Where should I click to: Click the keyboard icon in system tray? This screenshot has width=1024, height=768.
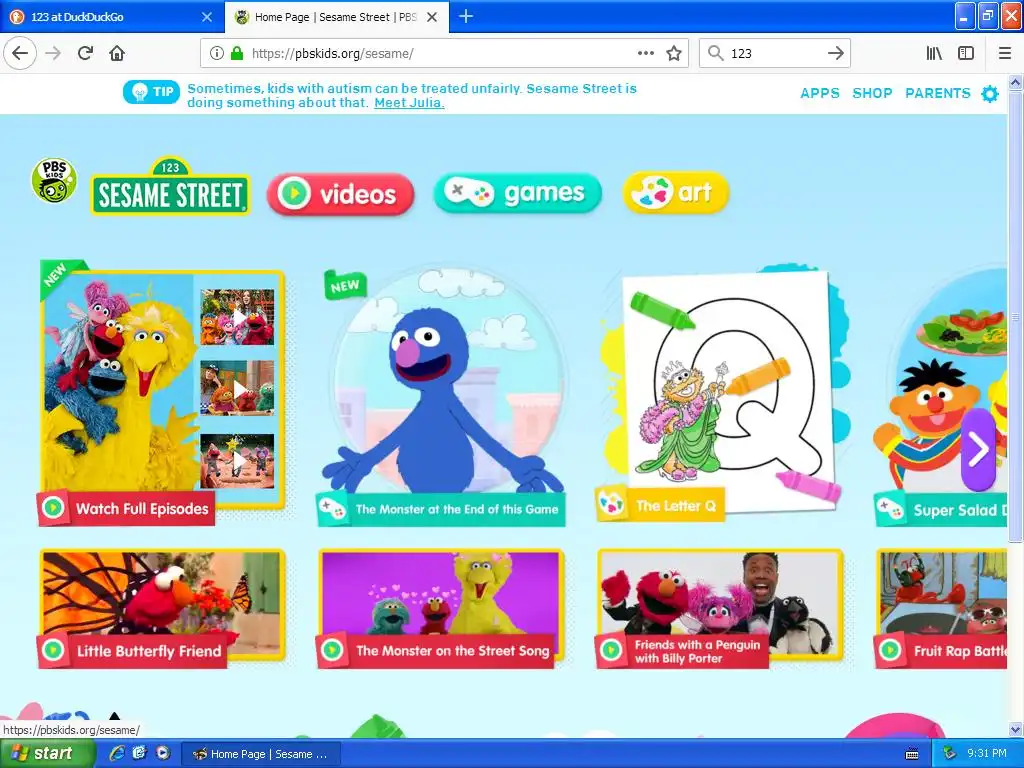click(x=912, y=754)
